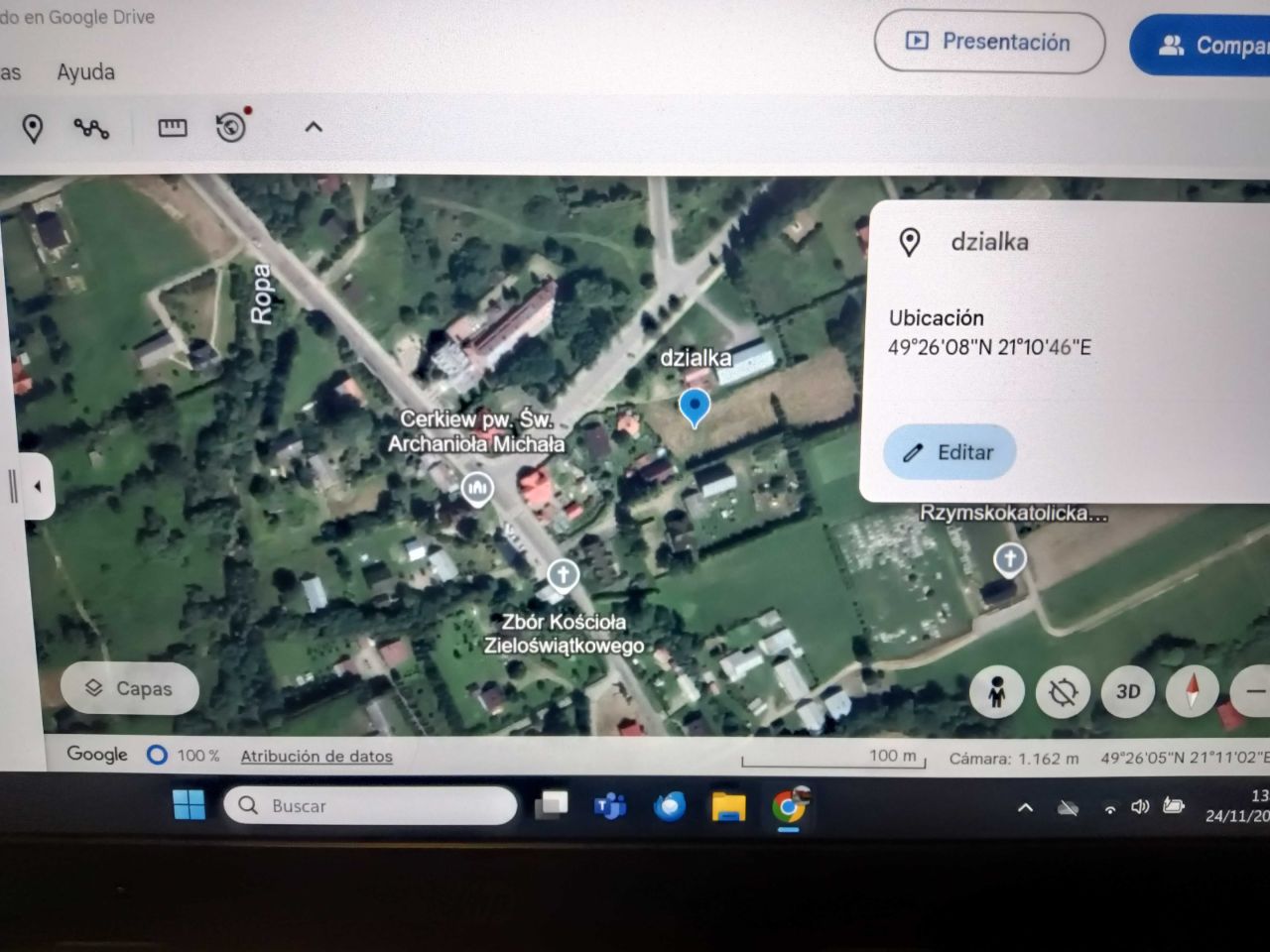Screen dimensions: 1270x952
Task: Select the Add placemark pin tool
Action: tap(35, 128)
